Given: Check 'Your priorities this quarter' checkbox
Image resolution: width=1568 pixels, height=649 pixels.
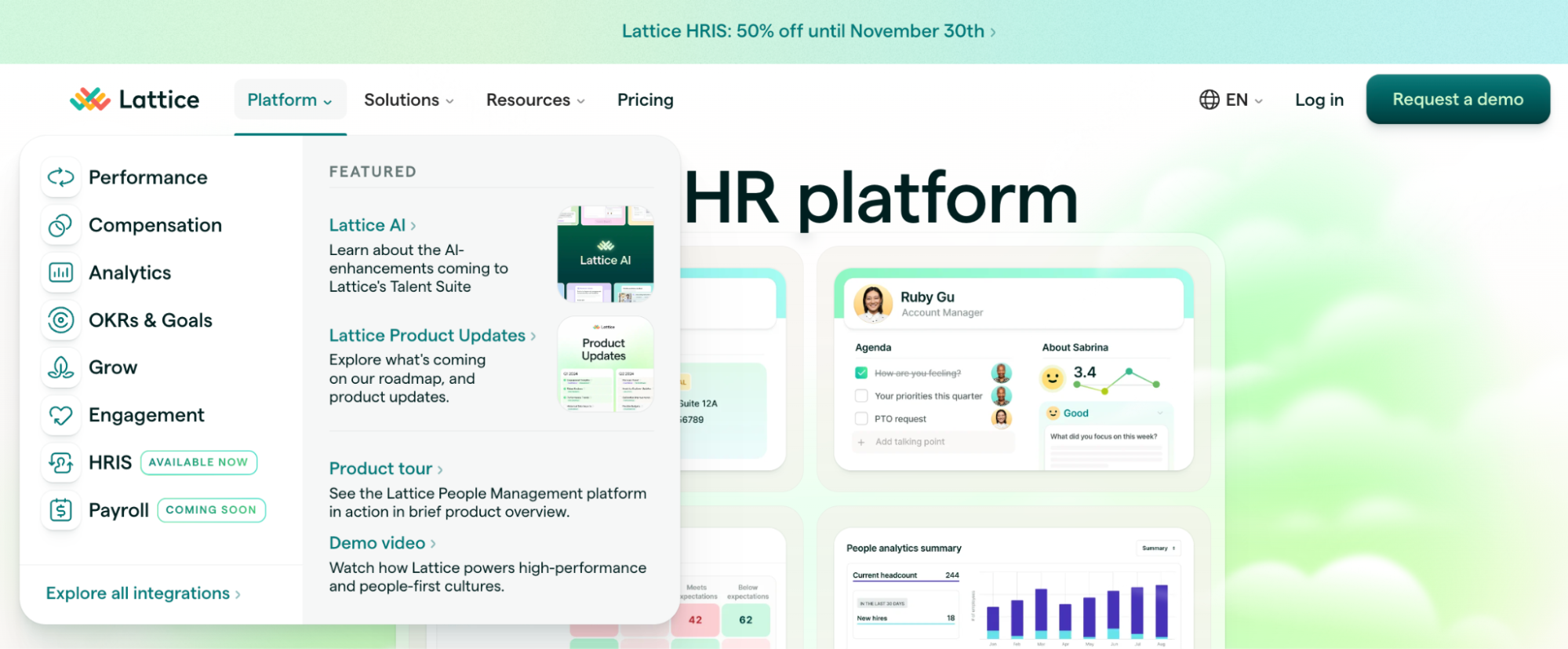Looking at the screenshot, I should pyautogui.click(x=861, y=396).
